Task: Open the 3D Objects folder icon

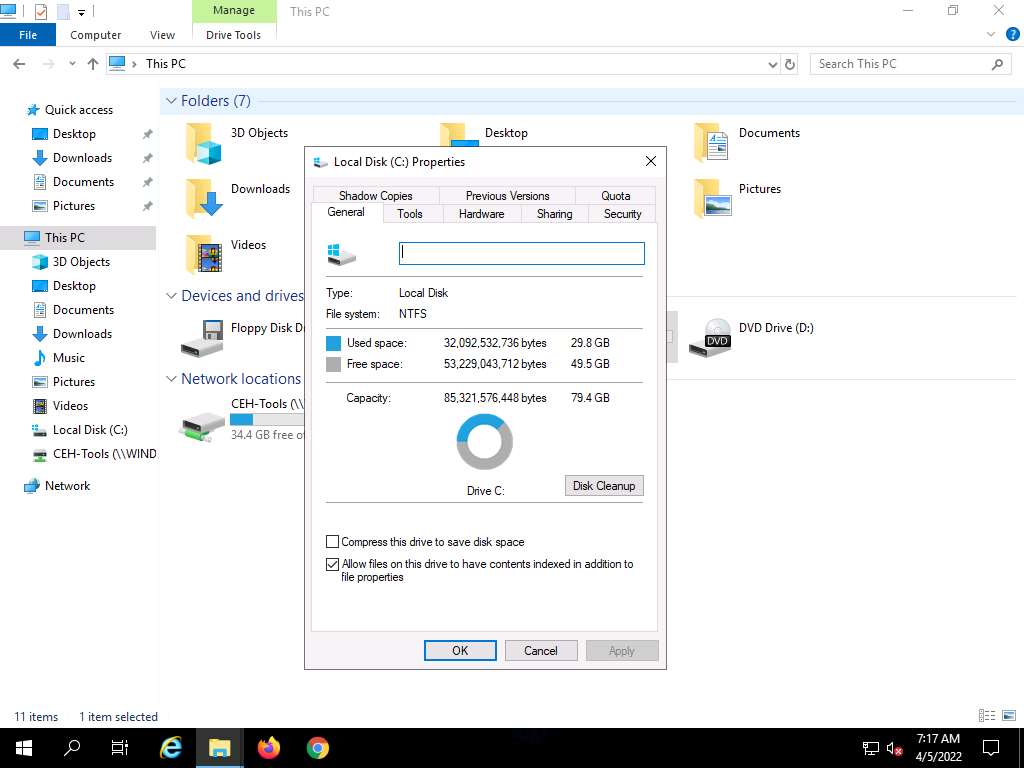Action: point(203,143)
